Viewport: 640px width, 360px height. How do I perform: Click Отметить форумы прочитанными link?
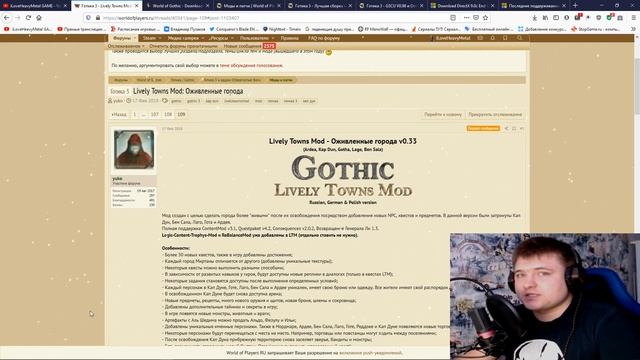tap(183, 46)
